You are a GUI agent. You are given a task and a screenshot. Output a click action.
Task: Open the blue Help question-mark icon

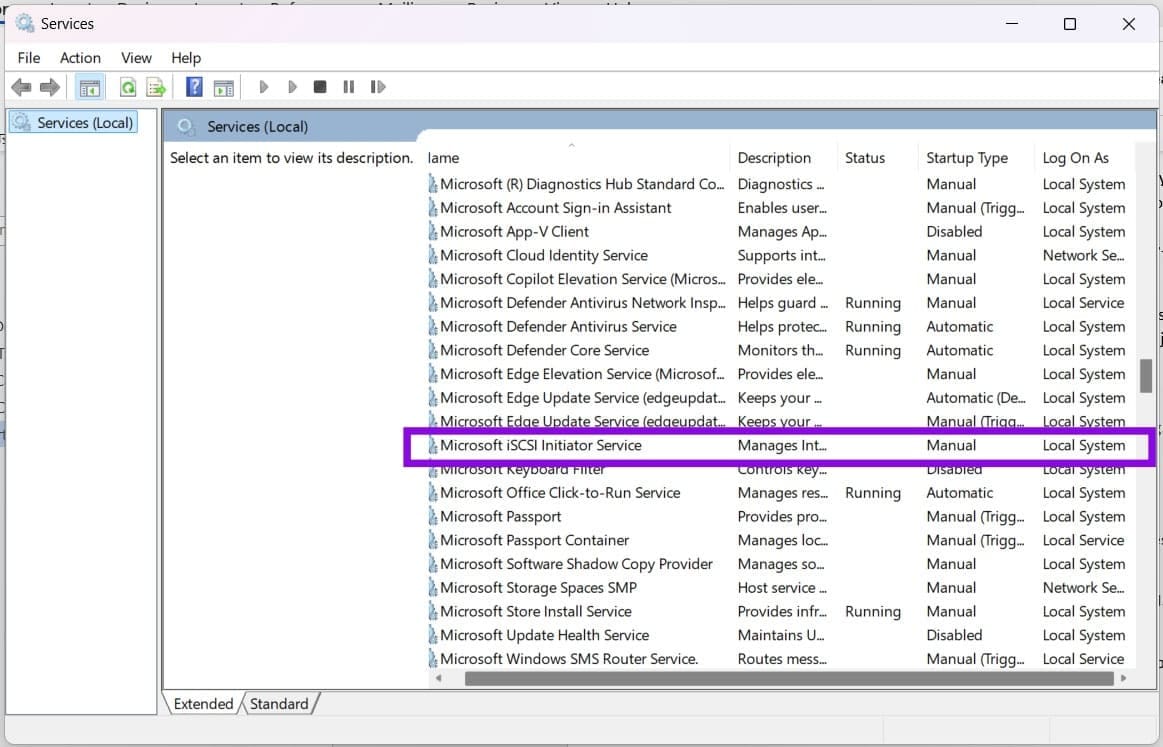[x=194, y=87]
